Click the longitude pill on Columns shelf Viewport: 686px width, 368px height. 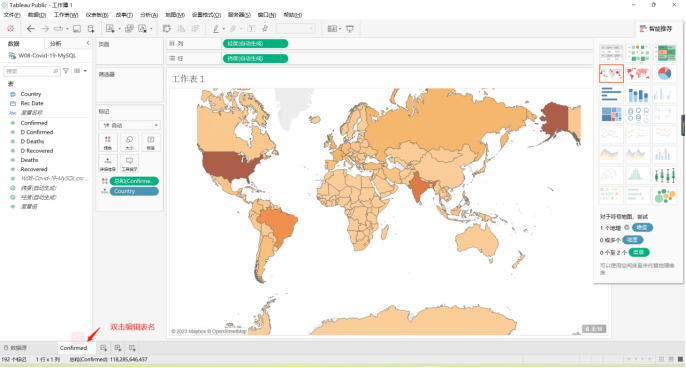point(256,43)
